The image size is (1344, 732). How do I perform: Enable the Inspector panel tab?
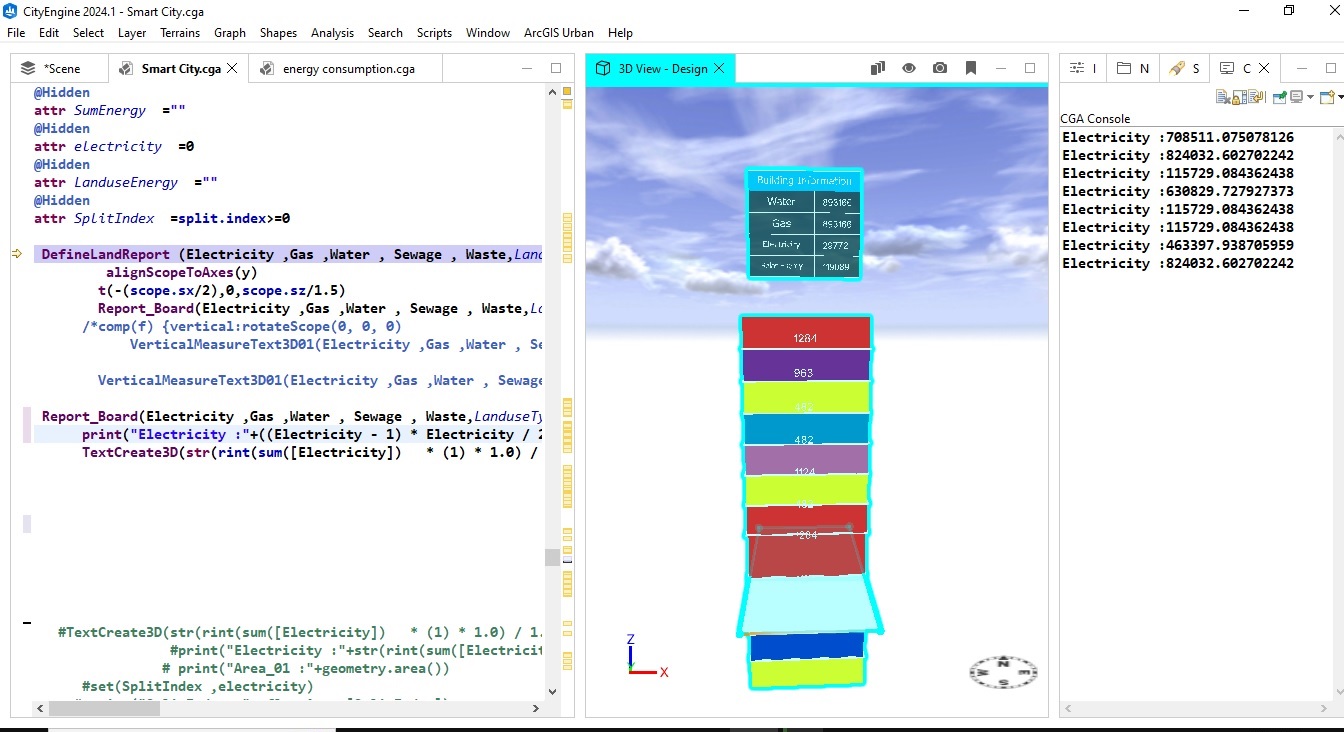[1080, 68]
